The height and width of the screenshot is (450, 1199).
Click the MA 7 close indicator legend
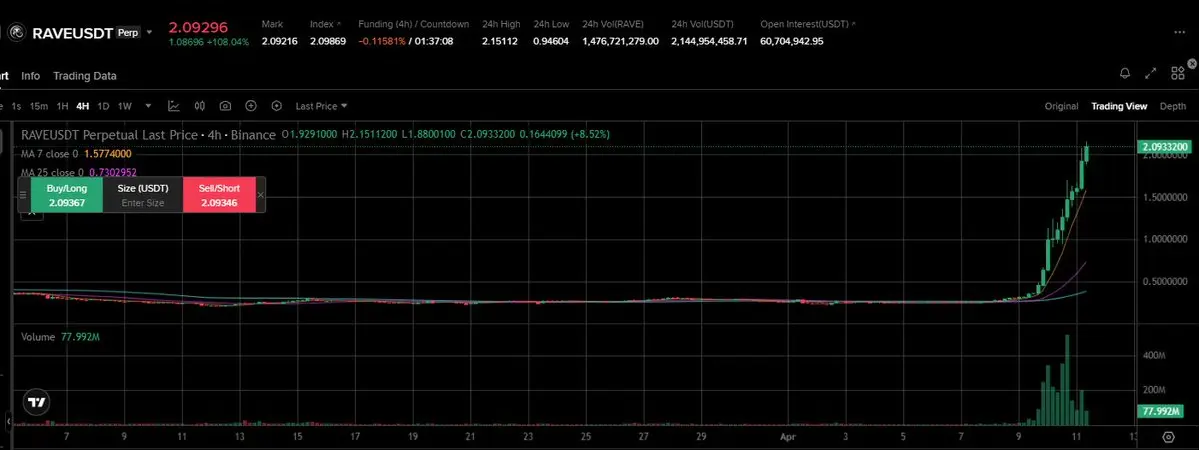pos(76,154)
